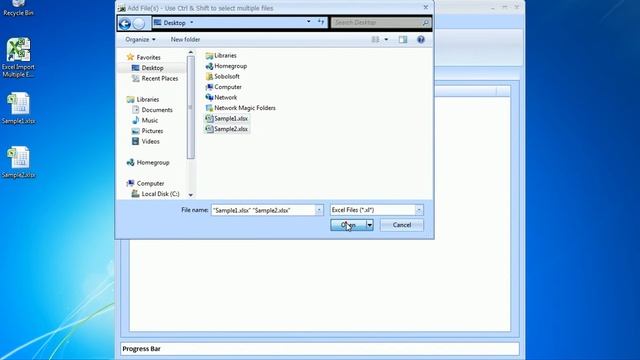
Task: Click navigation pane scrollbar up arrow
Action: pos(191,53)
